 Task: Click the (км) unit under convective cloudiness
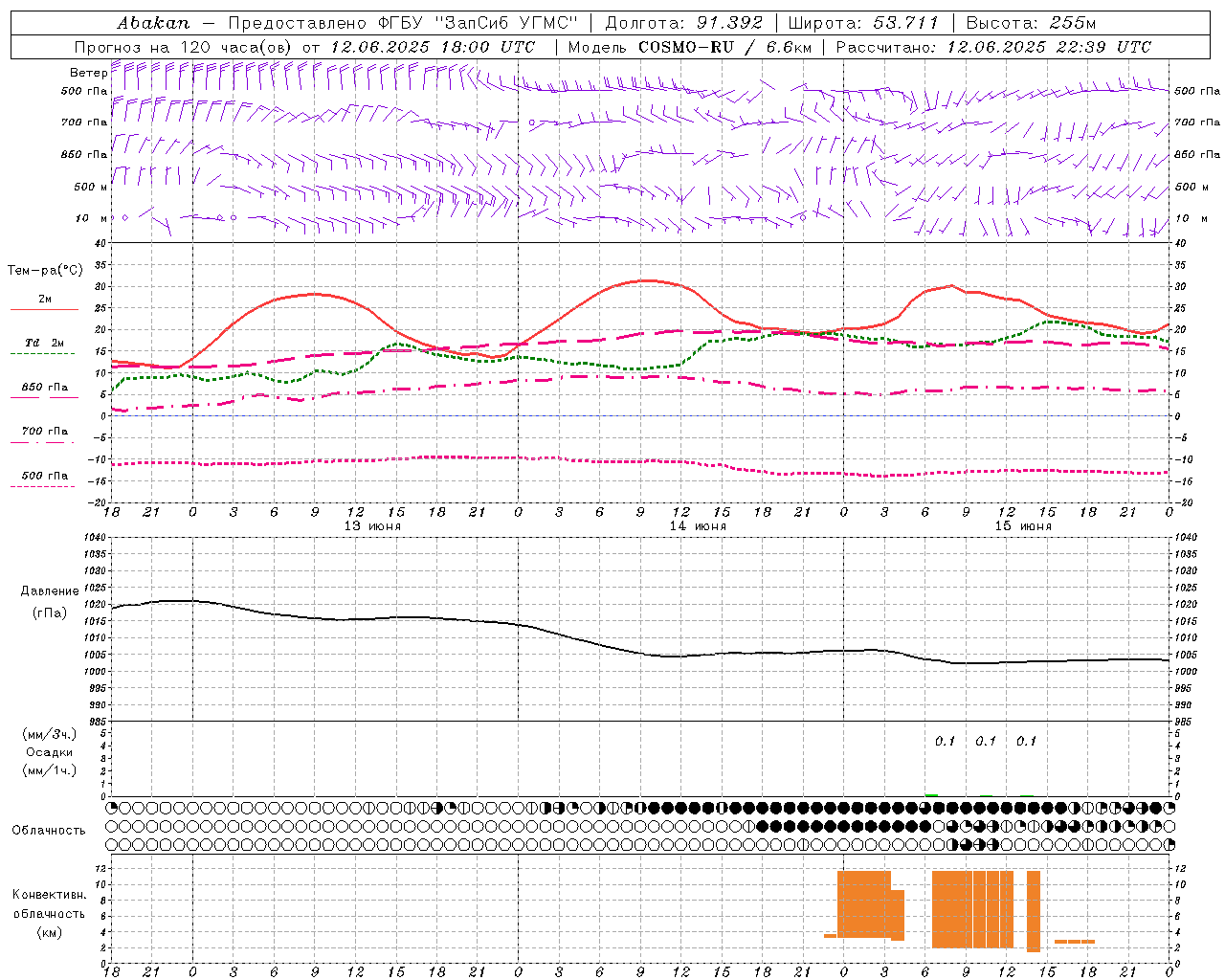(49, 932)
